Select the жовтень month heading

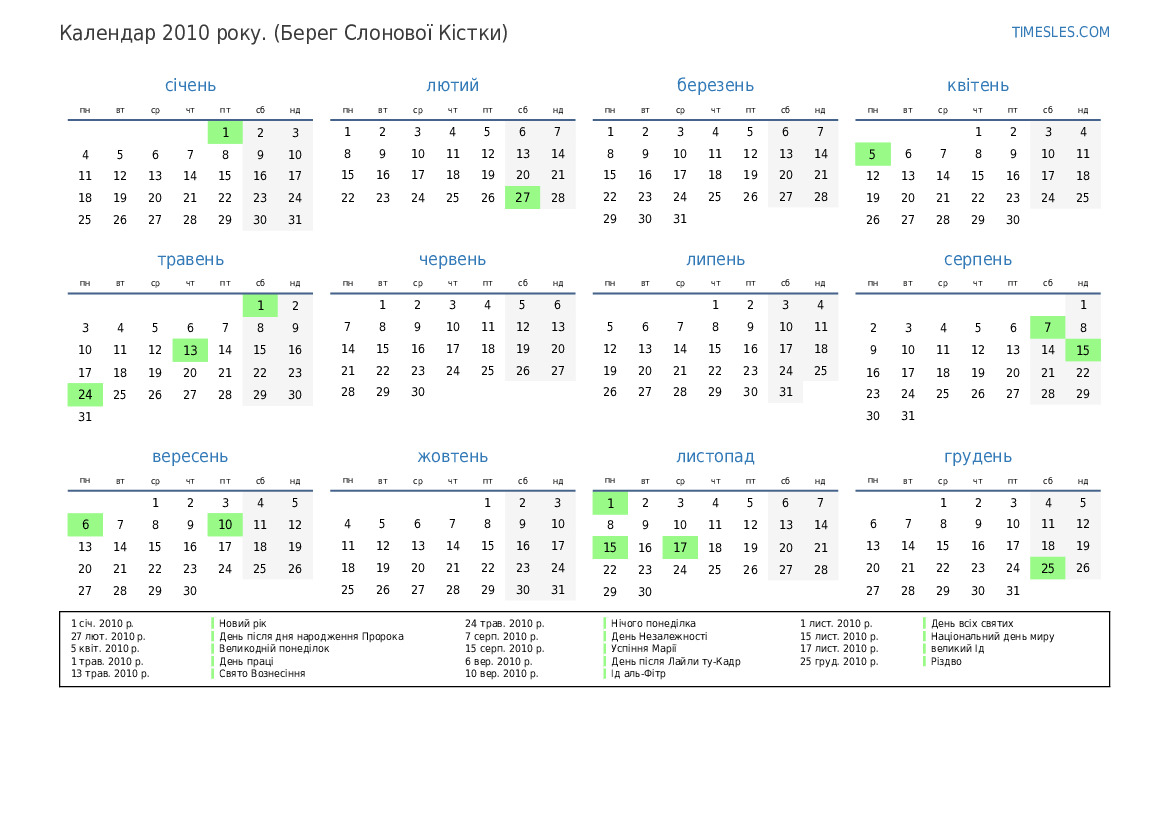453,456
